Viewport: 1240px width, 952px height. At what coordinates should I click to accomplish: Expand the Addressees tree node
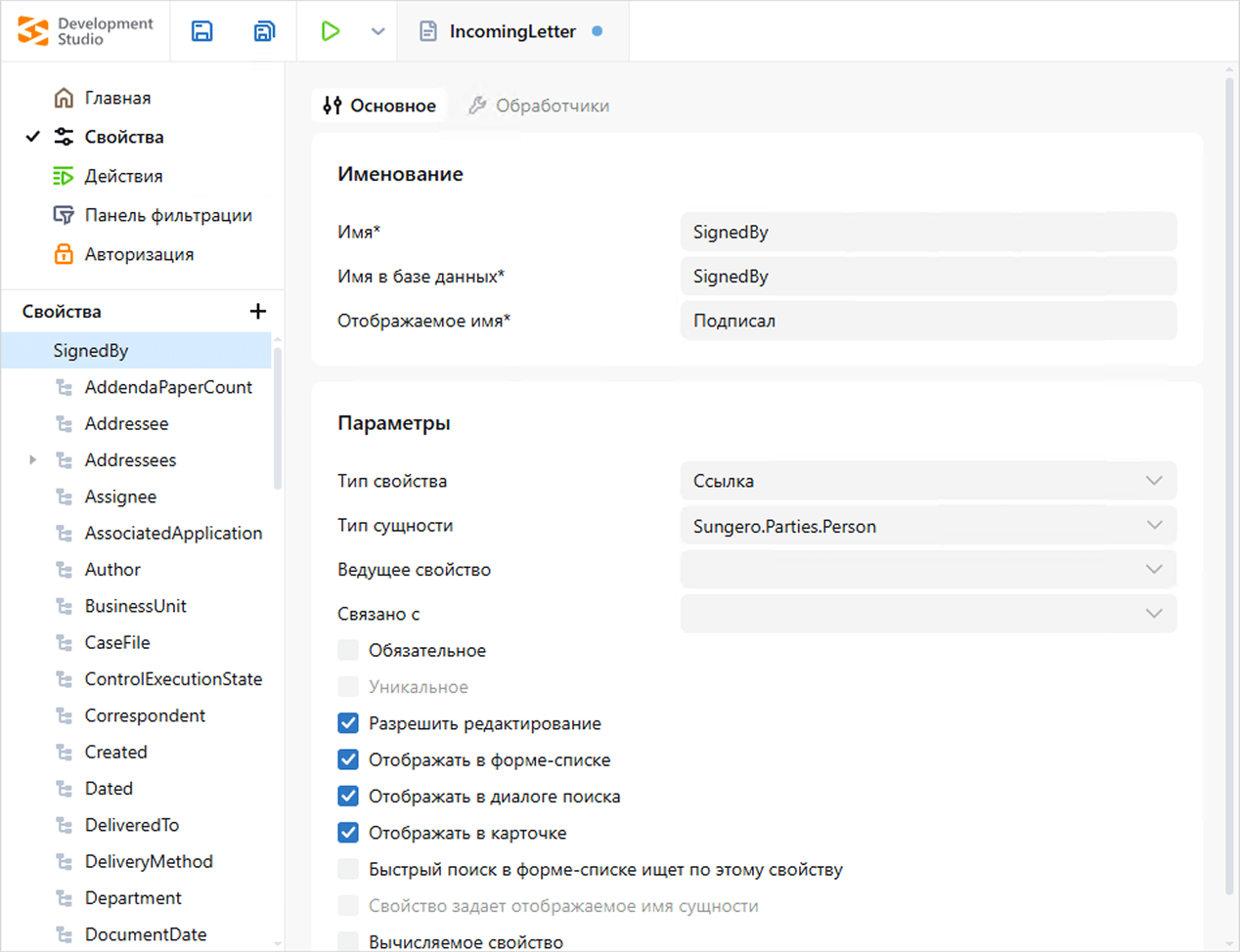pos(33,459)
